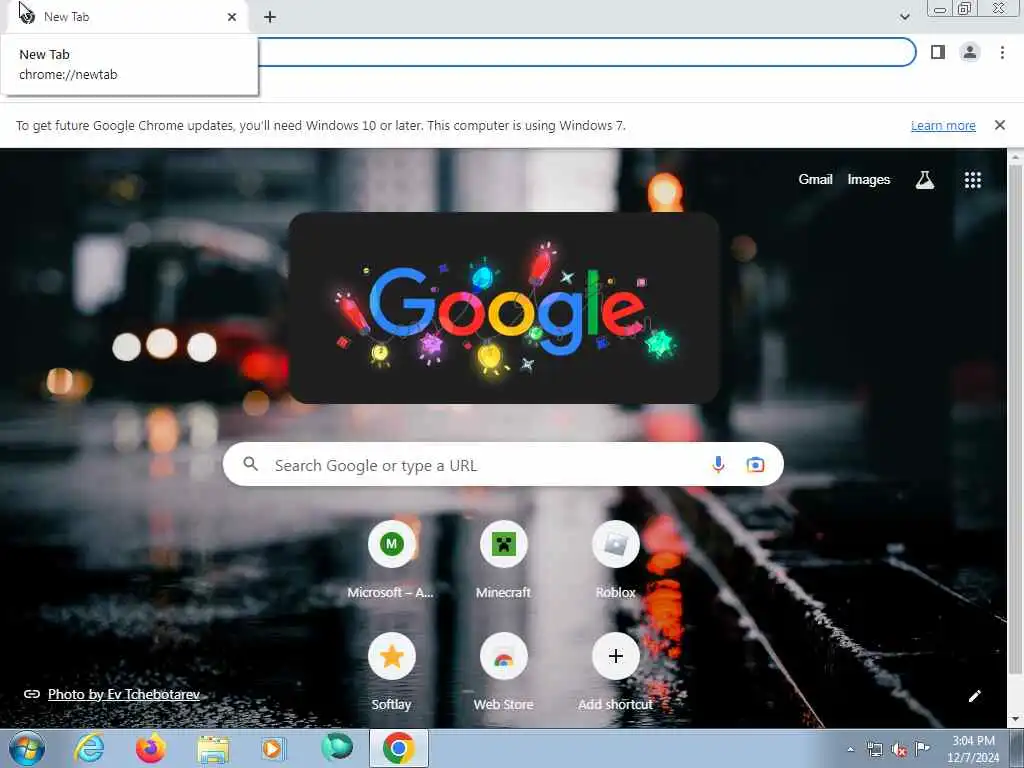
Task: Open the Minecraft shortcut tile
Action: (504, 560)
